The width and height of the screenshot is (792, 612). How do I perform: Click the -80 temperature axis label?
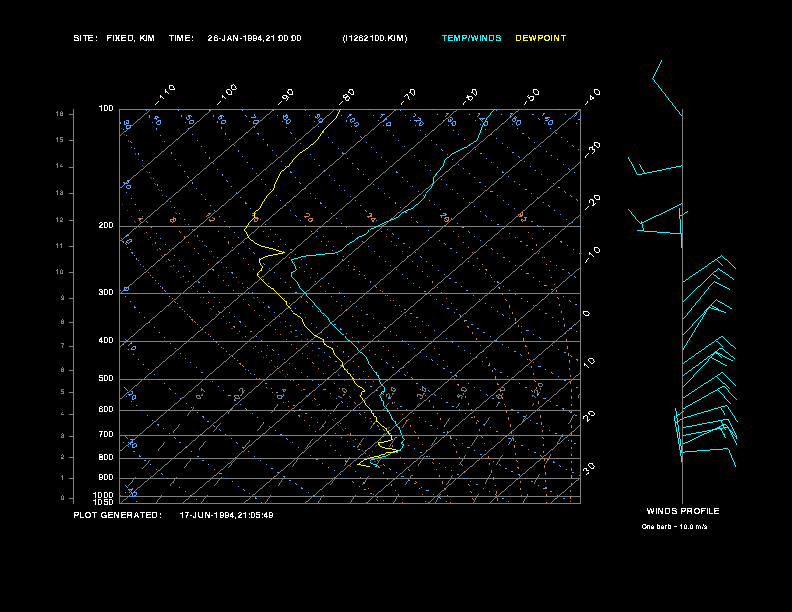pyautogui.click(x=347, y=97)
